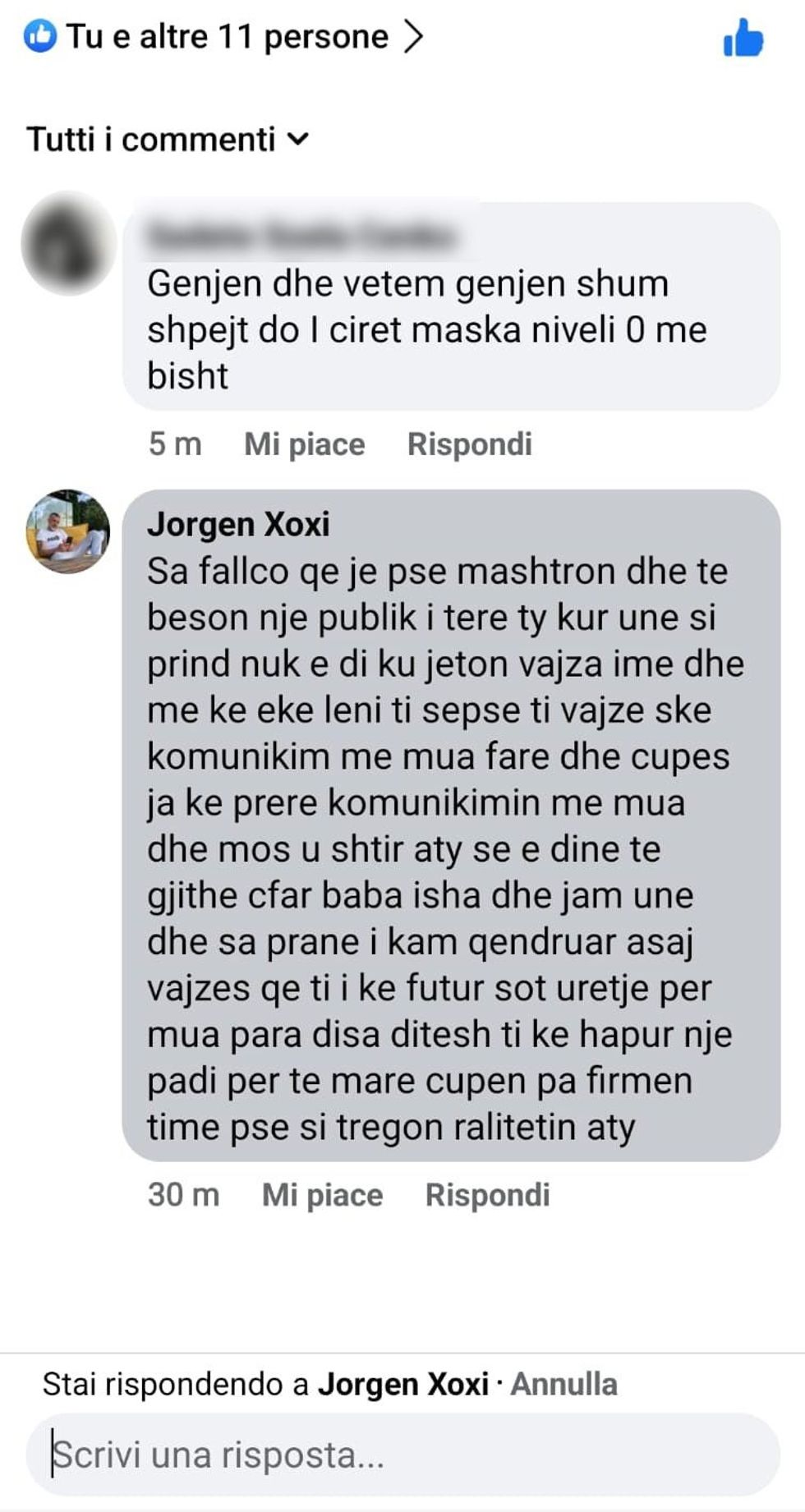Open 'Tu e altre 11 persone' list
Image resolution: width=805 pixels, height=1512 pixels.
point(227,37)
